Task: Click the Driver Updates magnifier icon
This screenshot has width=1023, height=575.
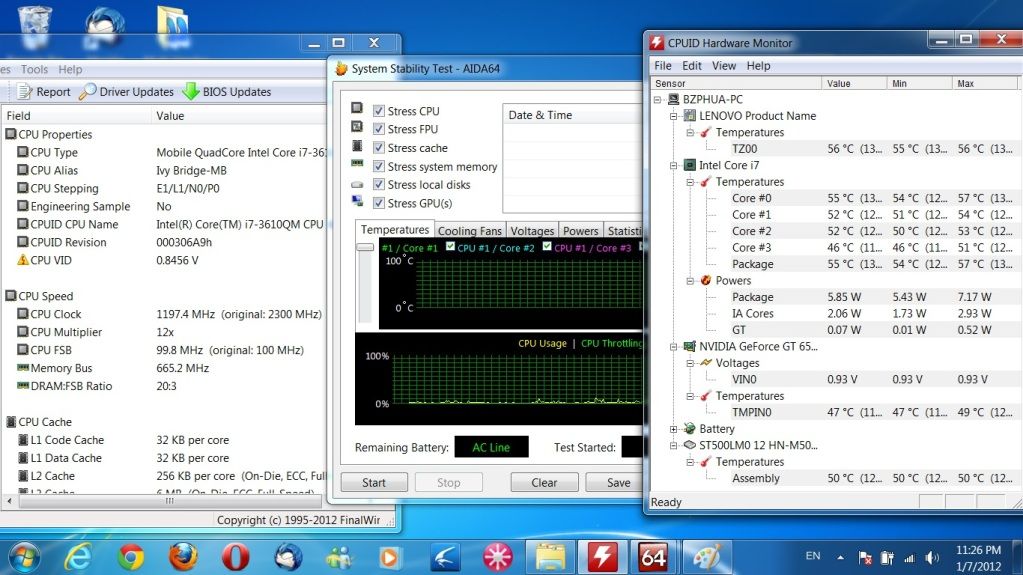Action: (88, 92)
